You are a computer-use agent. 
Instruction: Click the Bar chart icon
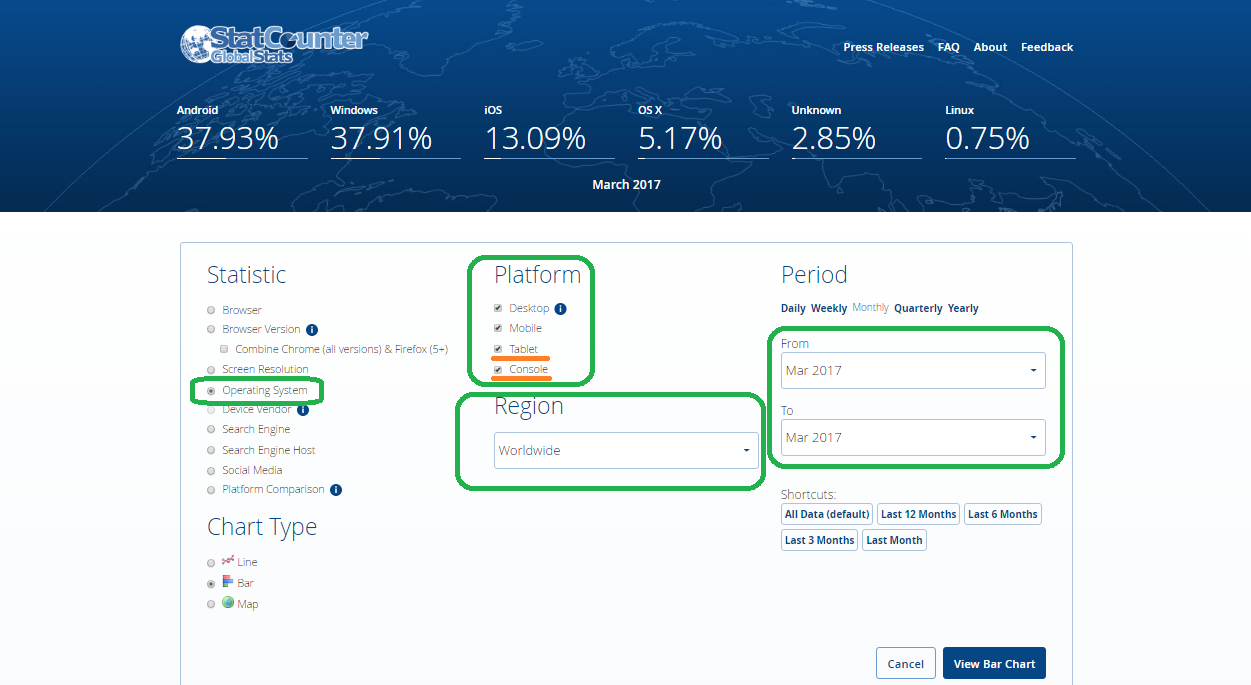[228, 582]
